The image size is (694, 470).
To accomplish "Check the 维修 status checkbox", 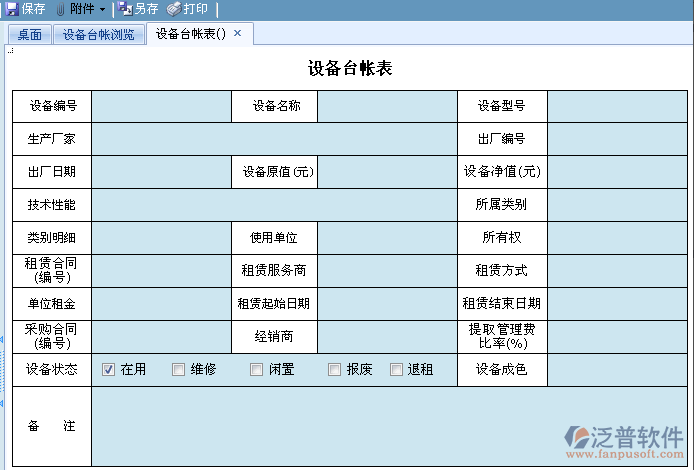I will [x=178, y=369].
